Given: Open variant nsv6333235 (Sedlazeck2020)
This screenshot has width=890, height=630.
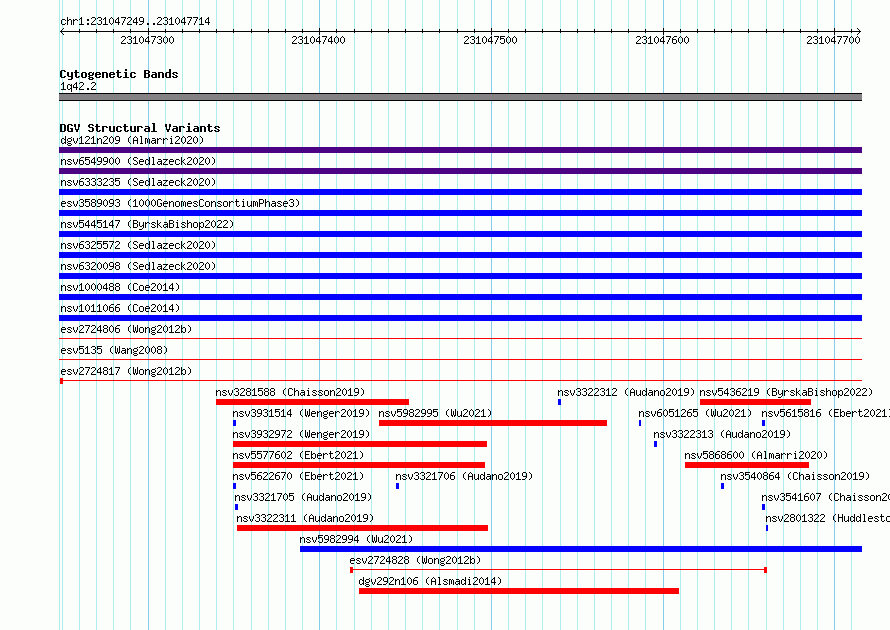Looking at the screenshot, I should pyautogui.click(x=138, y=182).
